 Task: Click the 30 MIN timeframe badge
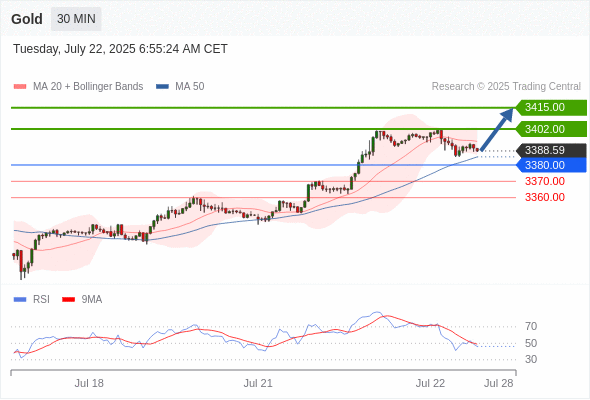point(76,19)
